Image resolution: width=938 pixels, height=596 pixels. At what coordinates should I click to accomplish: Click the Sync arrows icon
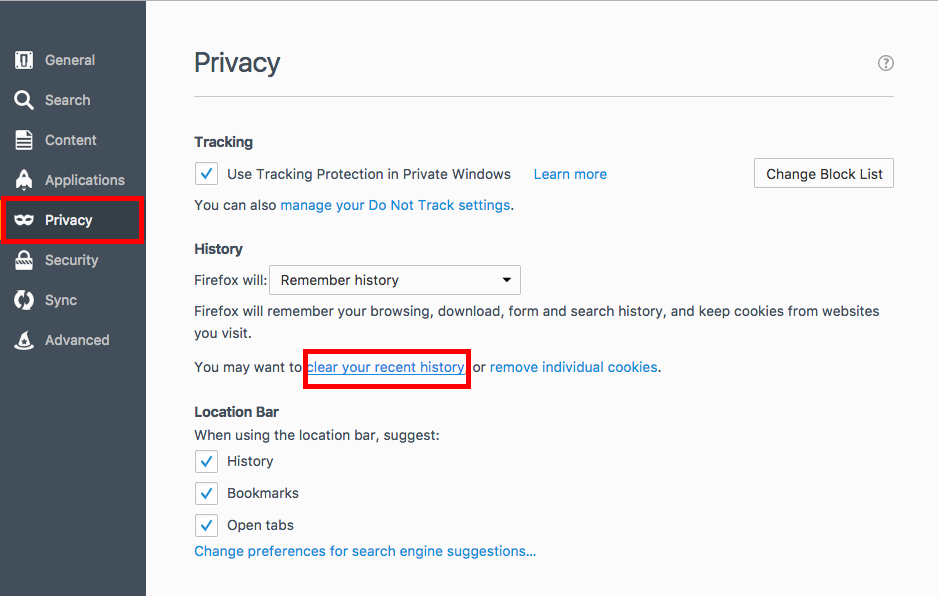[24, 300]
